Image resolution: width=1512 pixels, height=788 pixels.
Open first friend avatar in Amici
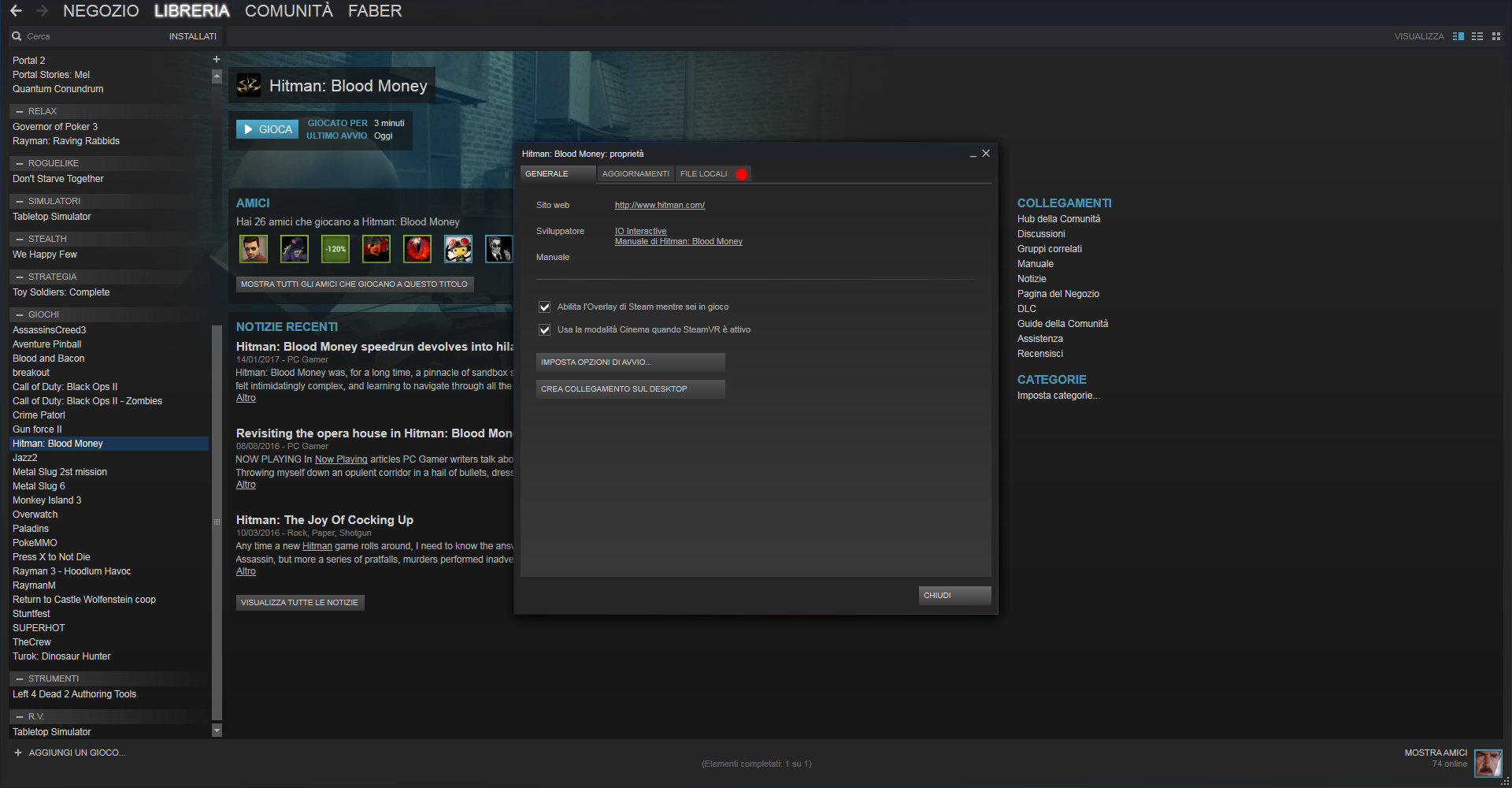[254, 249]
